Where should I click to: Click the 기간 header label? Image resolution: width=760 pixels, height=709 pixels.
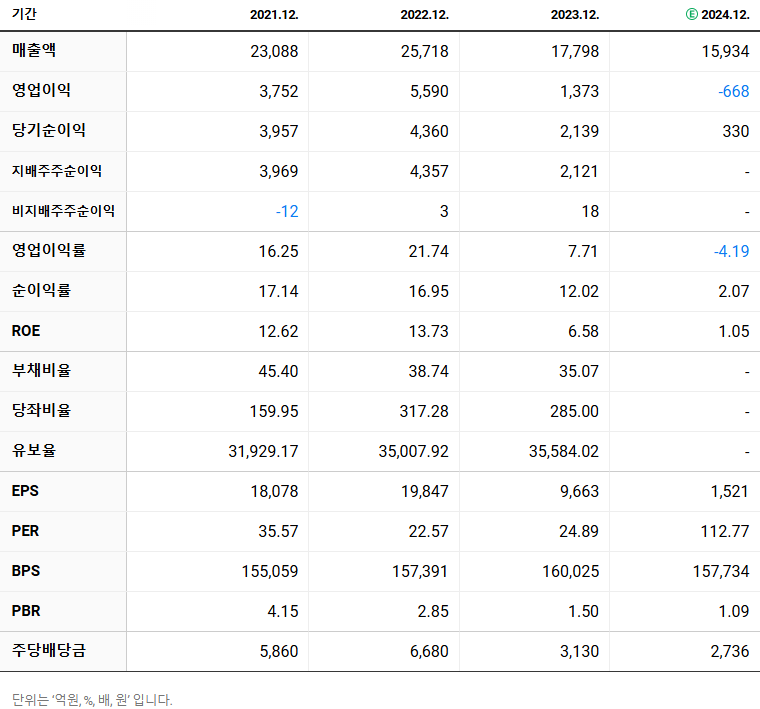pos(24,14)
